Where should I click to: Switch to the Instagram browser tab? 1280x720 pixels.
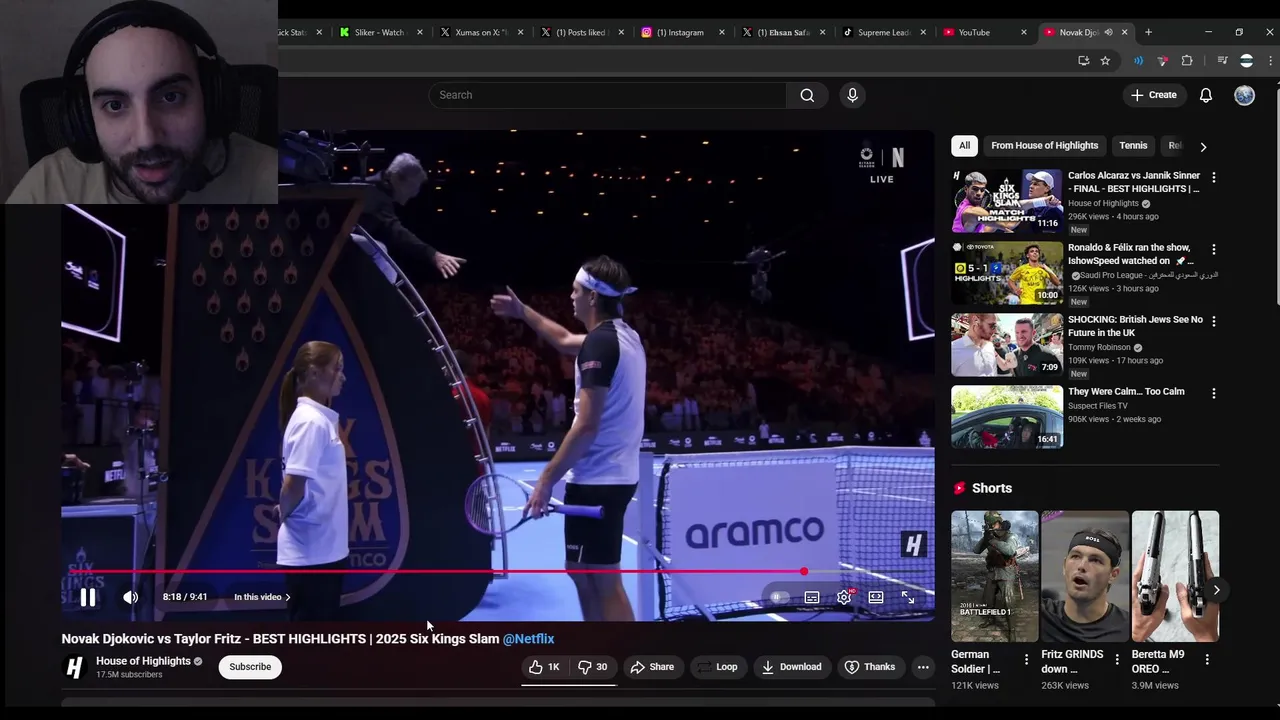click(x=680, y=32)
